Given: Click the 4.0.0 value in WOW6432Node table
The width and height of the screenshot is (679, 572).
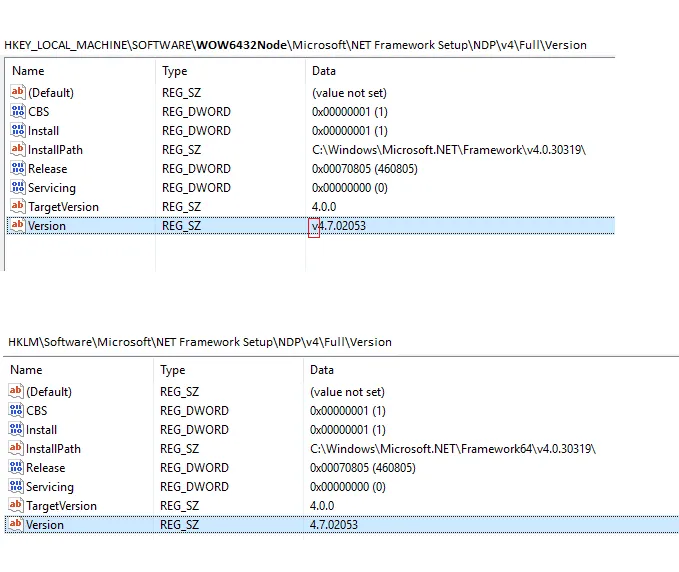Looking at the screenshot, I should click(x=324, y=207).
